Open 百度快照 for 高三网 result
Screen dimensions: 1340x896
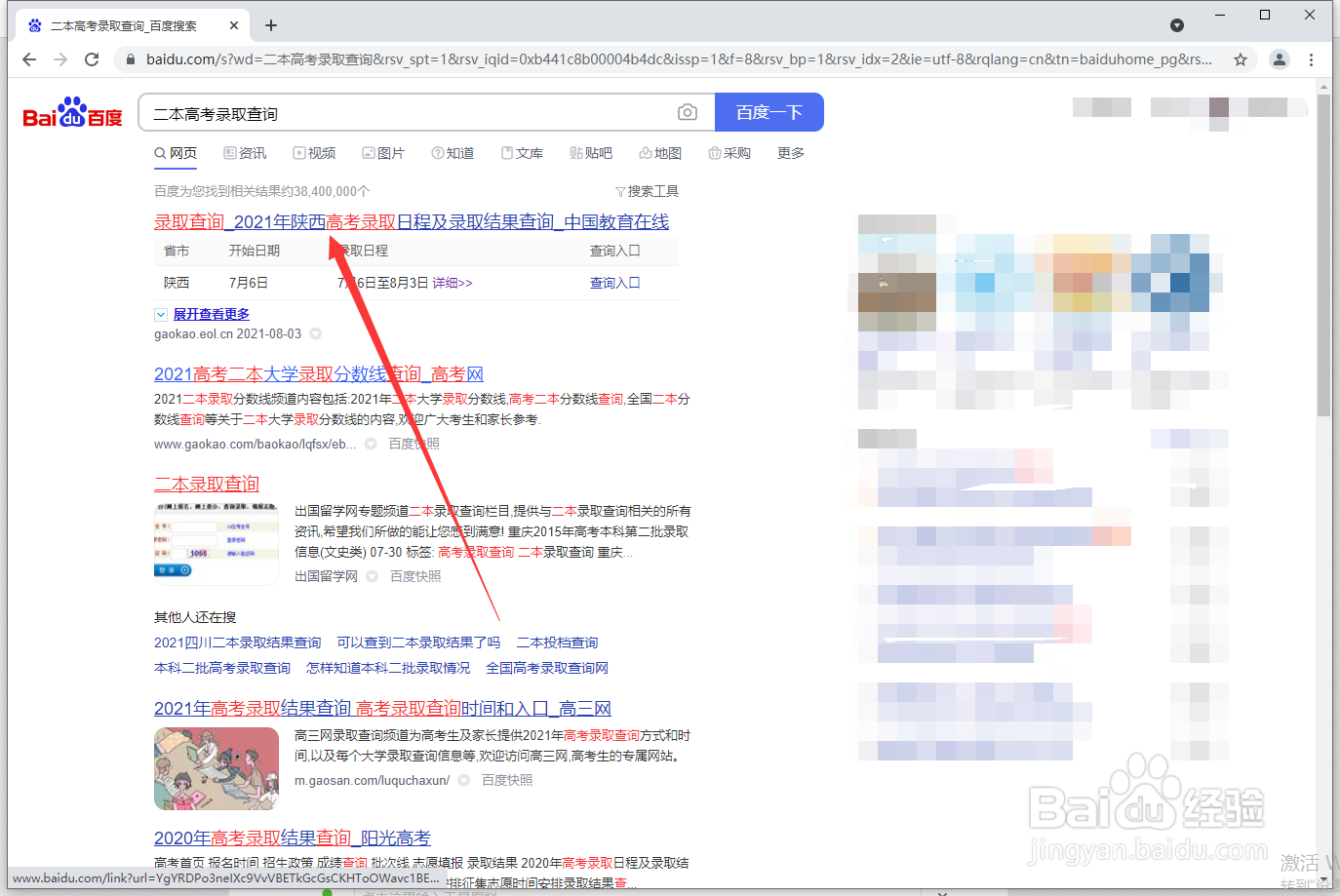(x=507, y=780)
